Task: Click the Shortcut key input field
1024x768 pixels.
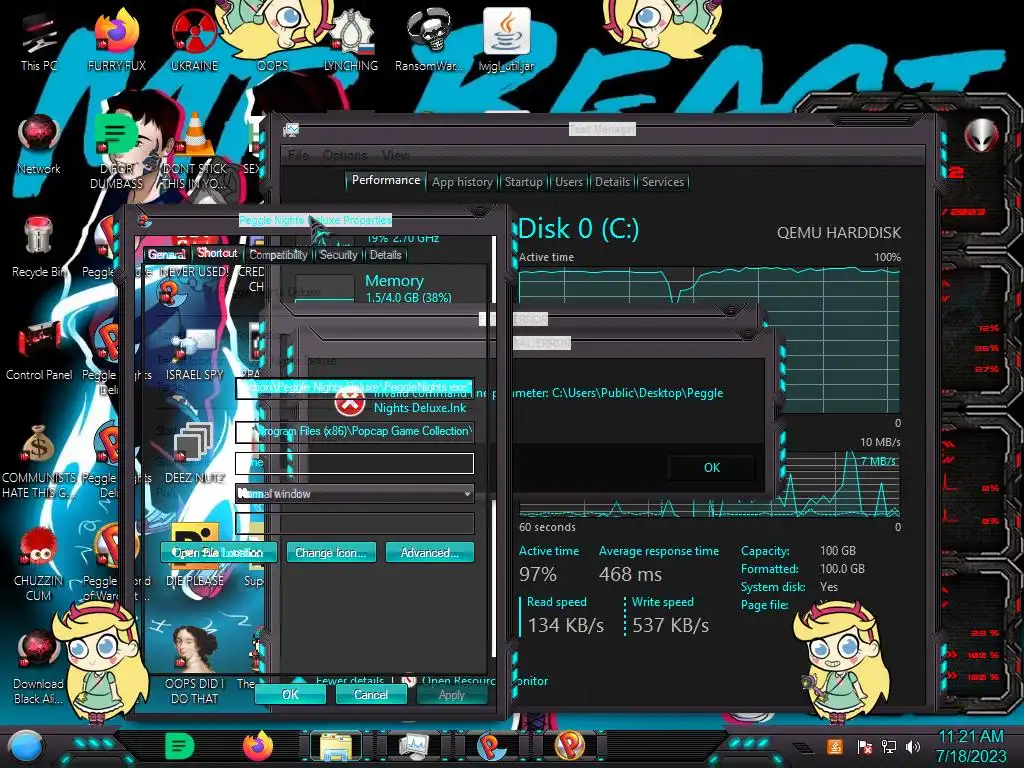Action: tap(355, 463)
